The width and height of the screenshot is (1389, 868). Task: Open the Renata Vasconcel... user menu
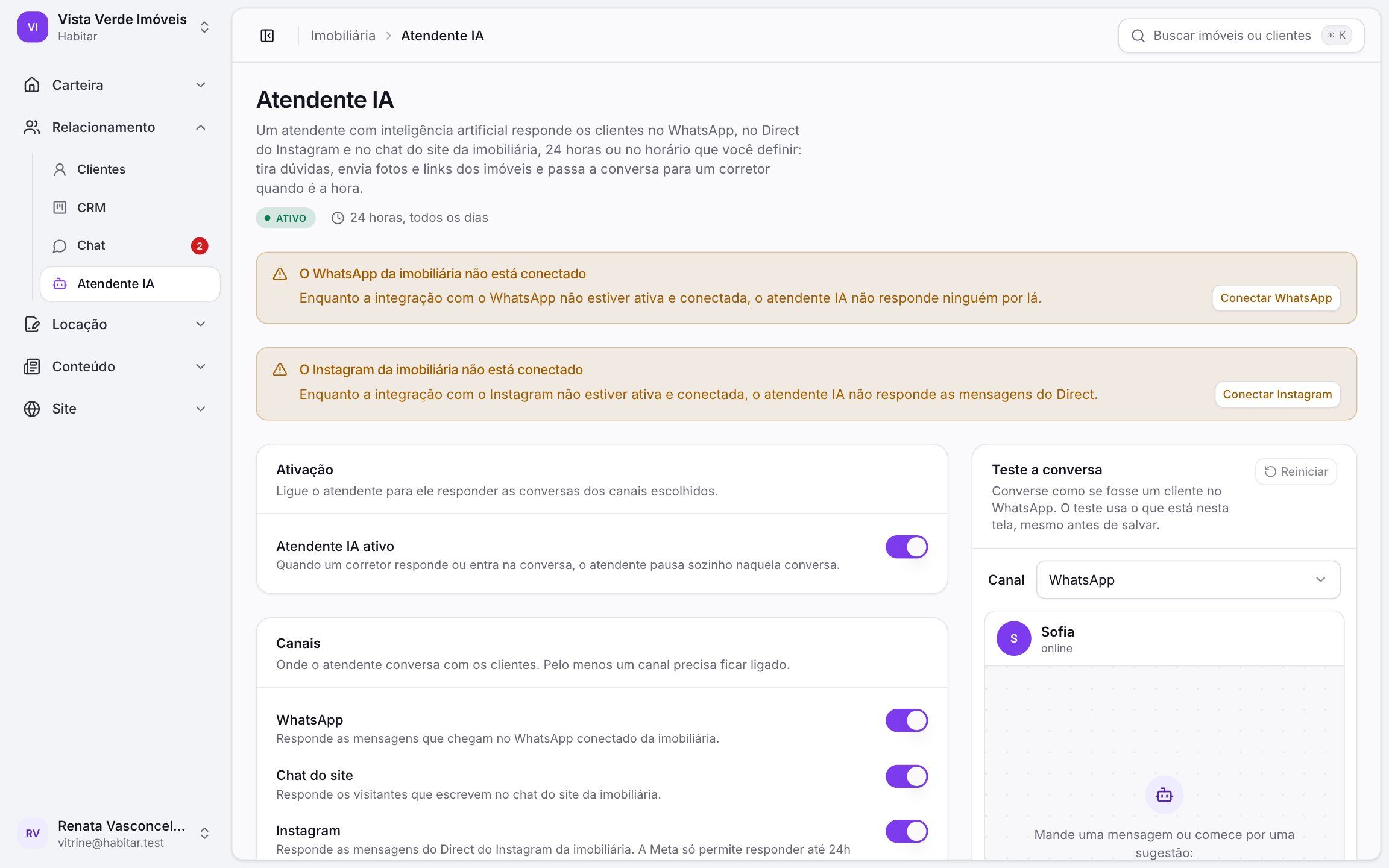tap(116, 834)
